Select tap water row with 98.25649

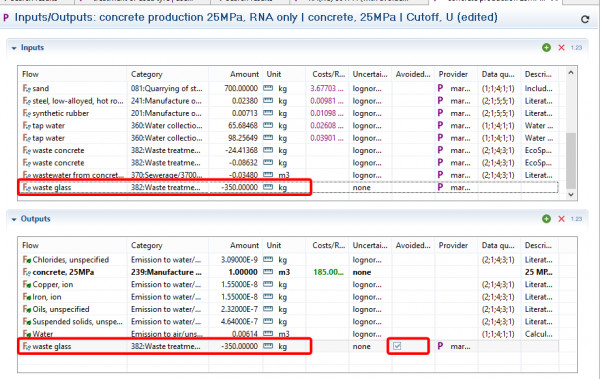coord(288,138)
